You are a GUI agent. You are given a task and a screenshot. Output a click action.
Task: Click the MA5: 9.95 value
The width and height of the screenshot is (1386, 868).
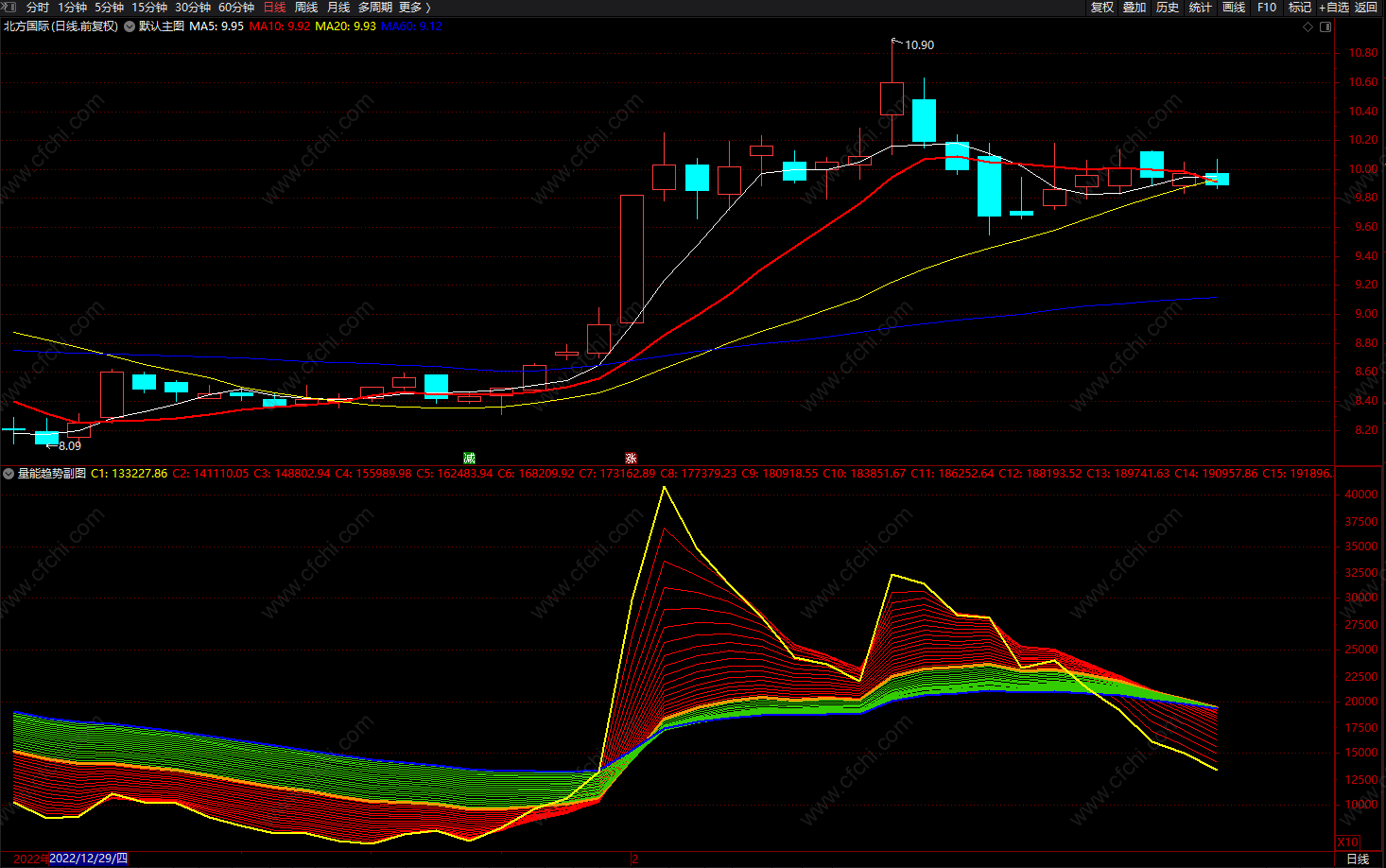[x=217, y=26]
